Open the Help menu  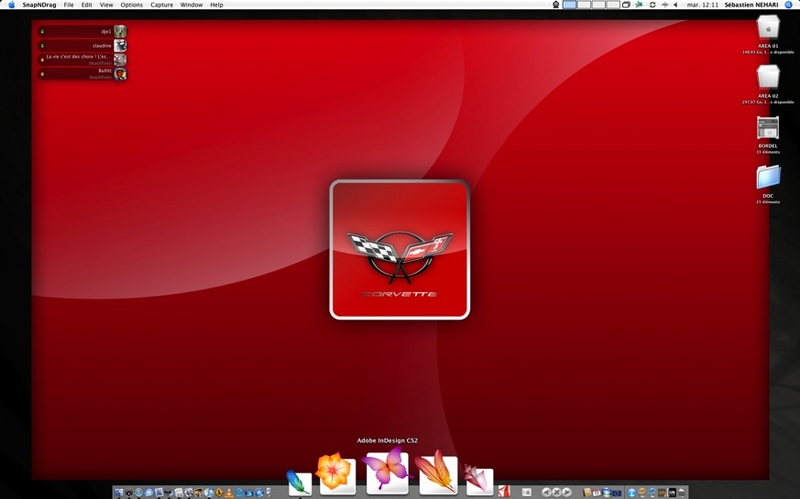click(x=216, y=5)
